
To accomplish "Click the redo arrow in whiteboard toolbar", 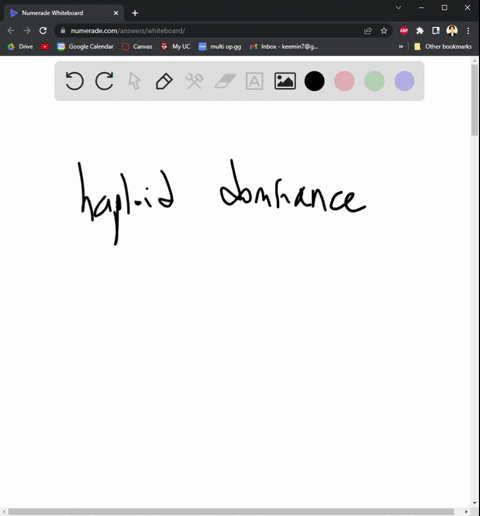I will (104, 81).
